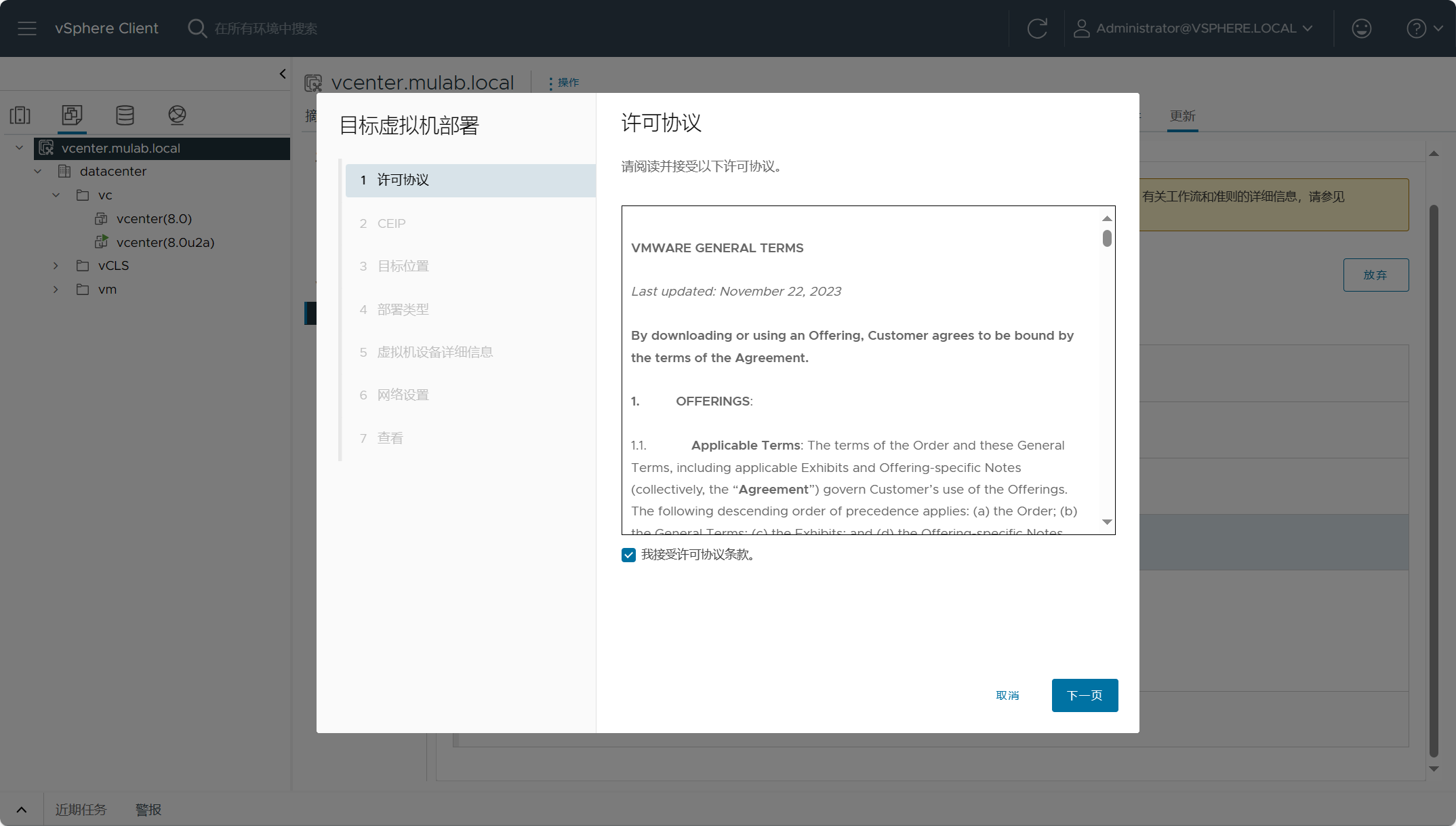Expand the vm folder node
The image size is (1456, 826).
56,290
